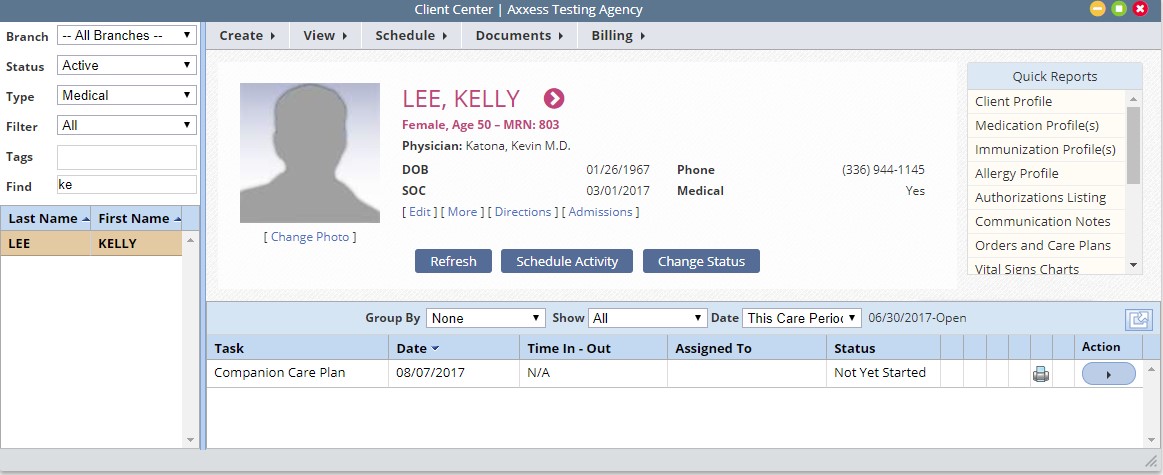1163x475 pixels.
Task: Sort the Last Name column
Action: tap(85, 219)
